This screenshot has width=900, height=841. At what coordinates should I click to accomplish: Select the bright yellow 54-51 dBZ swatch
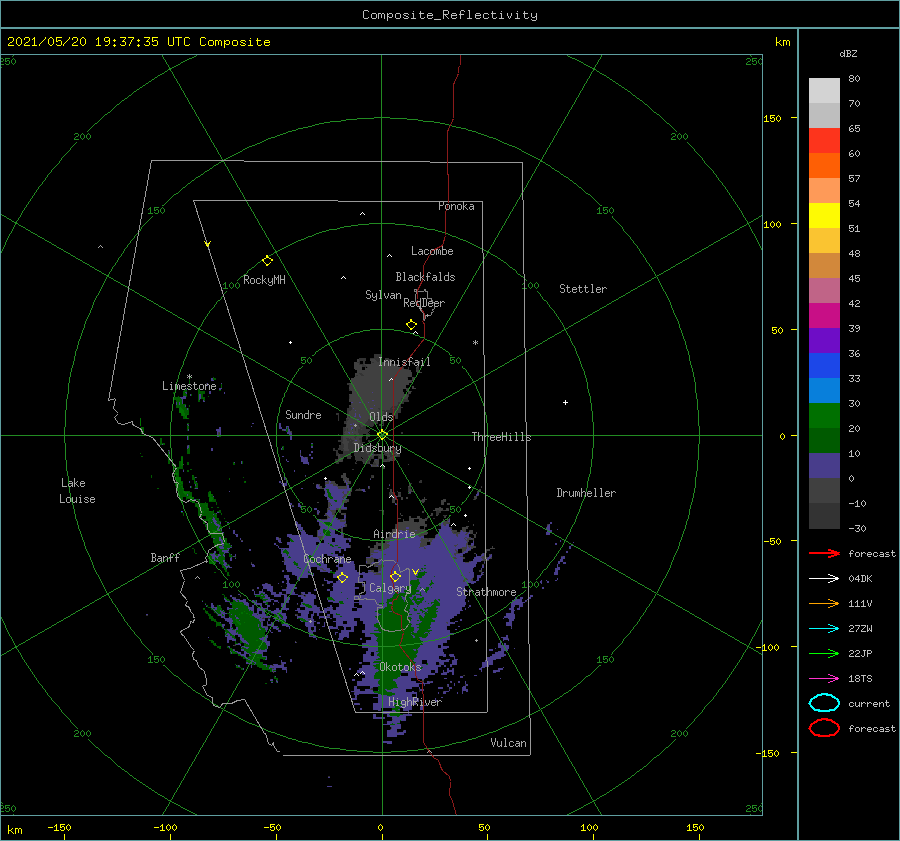824,216
